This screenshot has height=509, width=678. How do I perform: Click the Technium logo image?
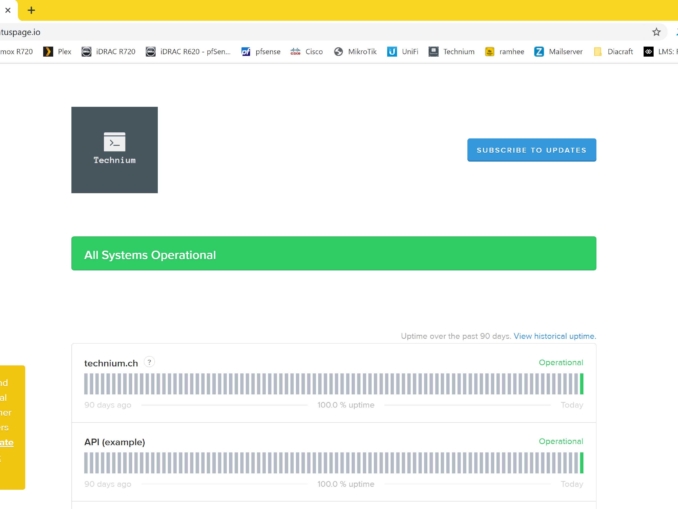tap(114, 150)
